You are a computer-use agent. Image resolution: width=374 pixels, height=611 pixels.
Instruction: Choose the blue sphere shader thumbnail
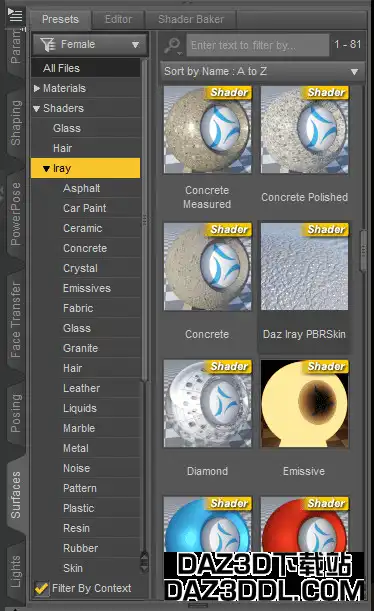[208, 524]
